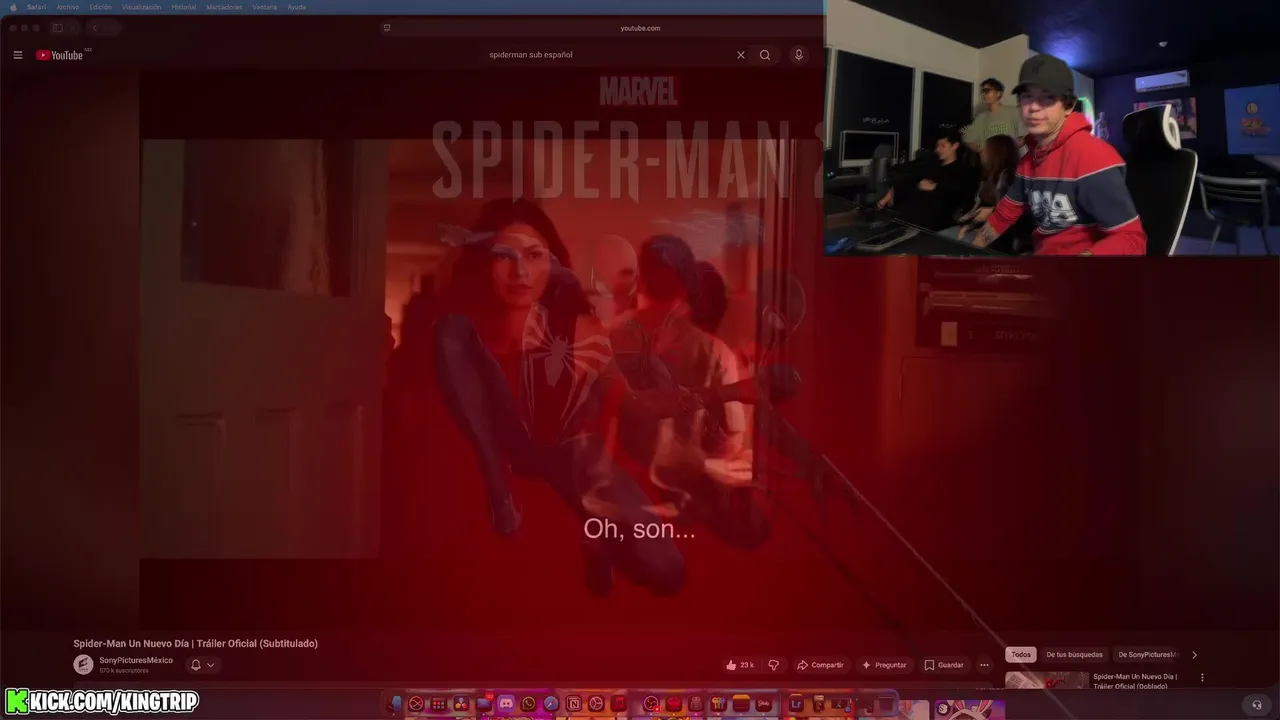Image resolution: width=1280 pixels, height=720 pixels.
Task: Save the video with Guardar
Action: pyautogui.click(x=944, y=665)
